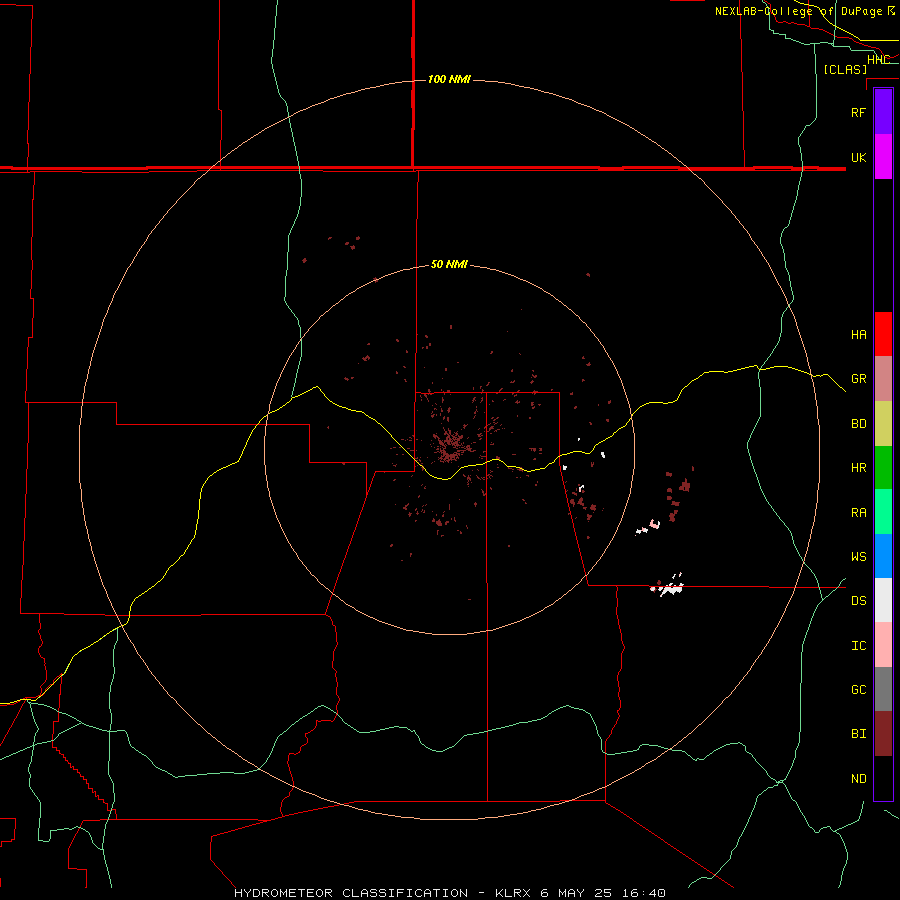Click the purple RF color swatch
Viewport: 900px width, 900px height.
(883, 112)
